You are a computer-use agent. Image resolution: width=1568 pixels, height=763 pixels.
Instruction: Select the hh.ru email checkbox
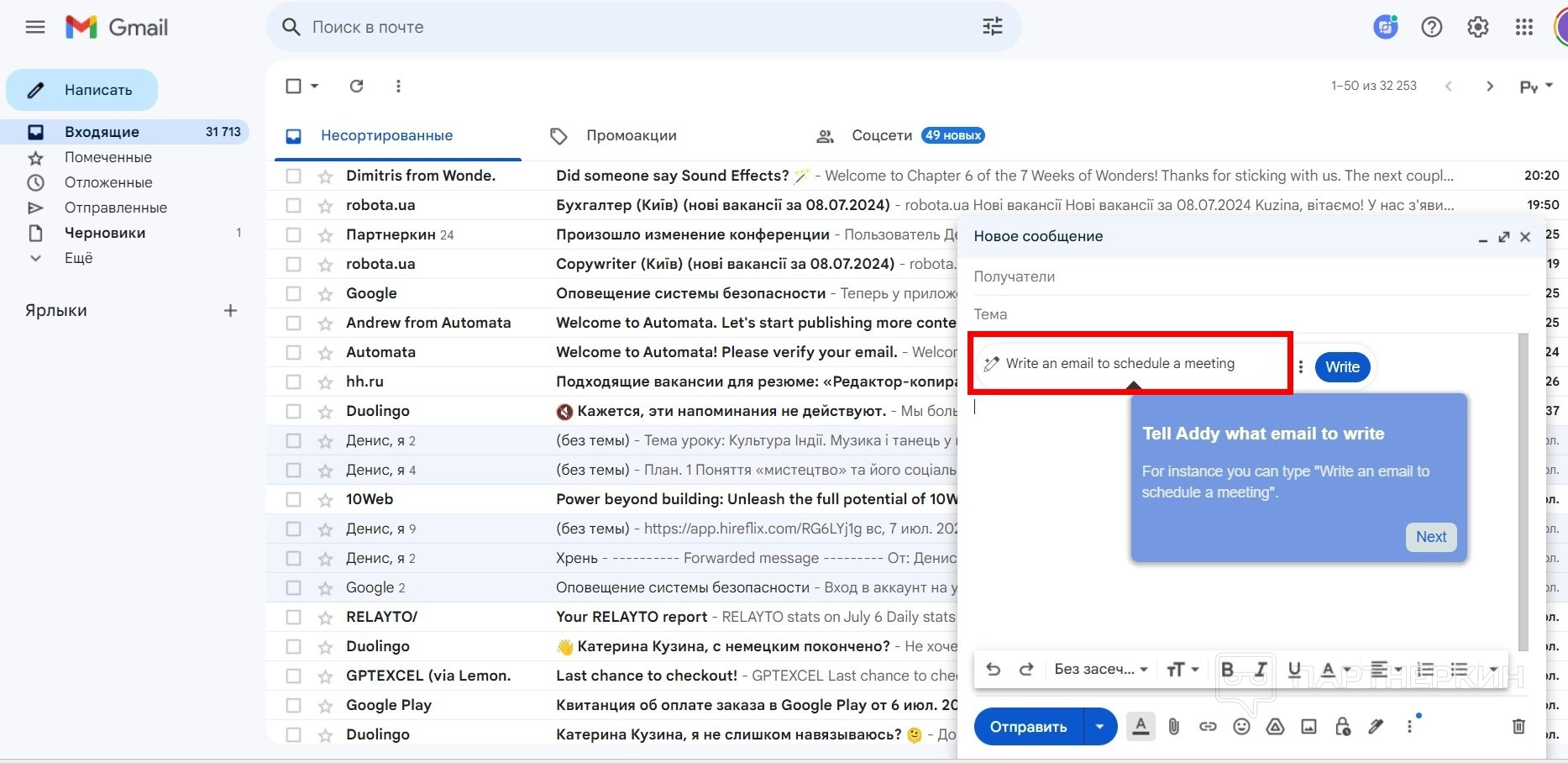click(x=293, y=381)
